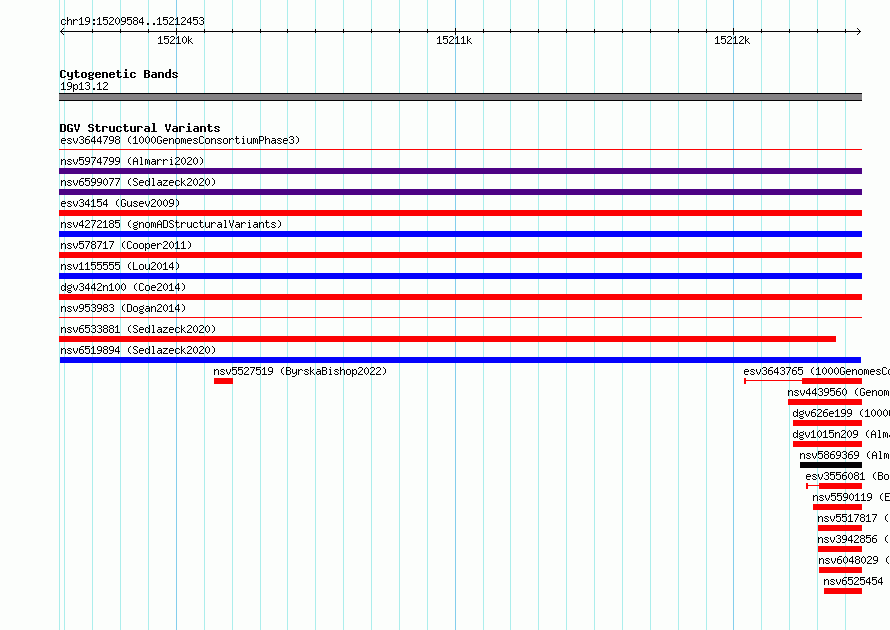890x630 pixels.
Task: Click the 15211k ruler tick label
Action: coord(454,40)
